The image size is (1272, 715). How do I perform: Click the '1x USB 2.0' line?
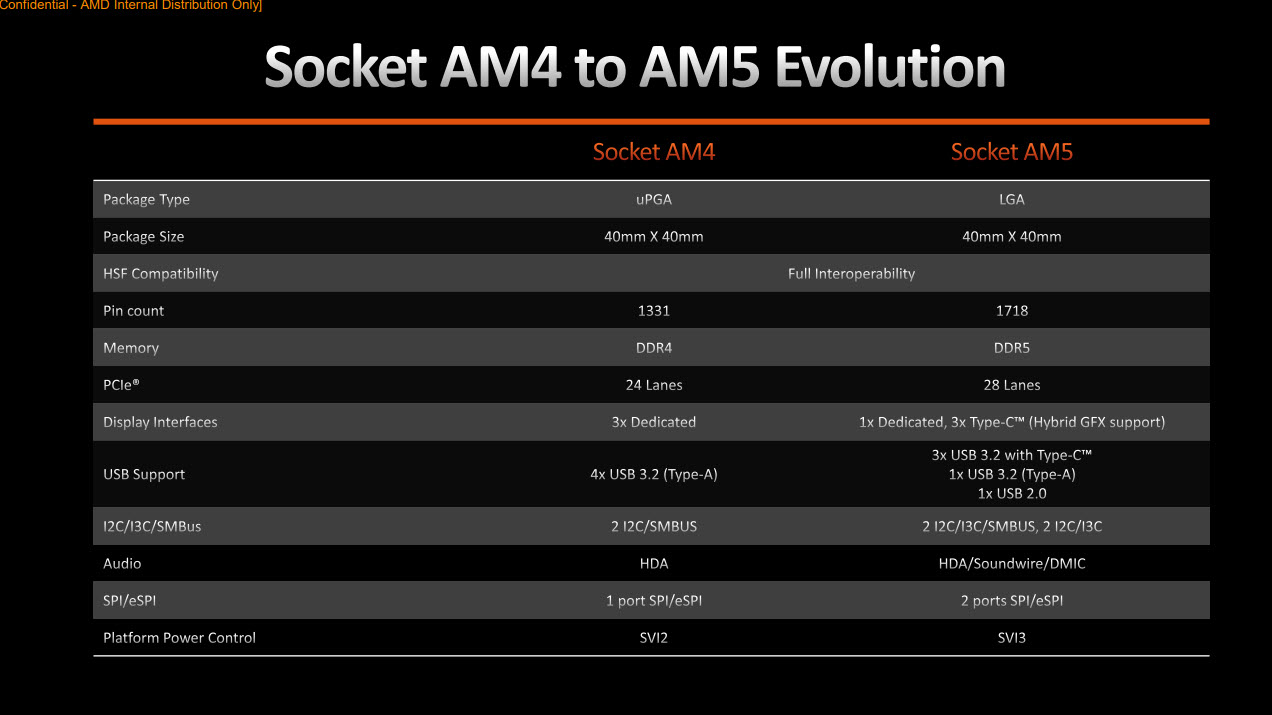point(1012,493)
